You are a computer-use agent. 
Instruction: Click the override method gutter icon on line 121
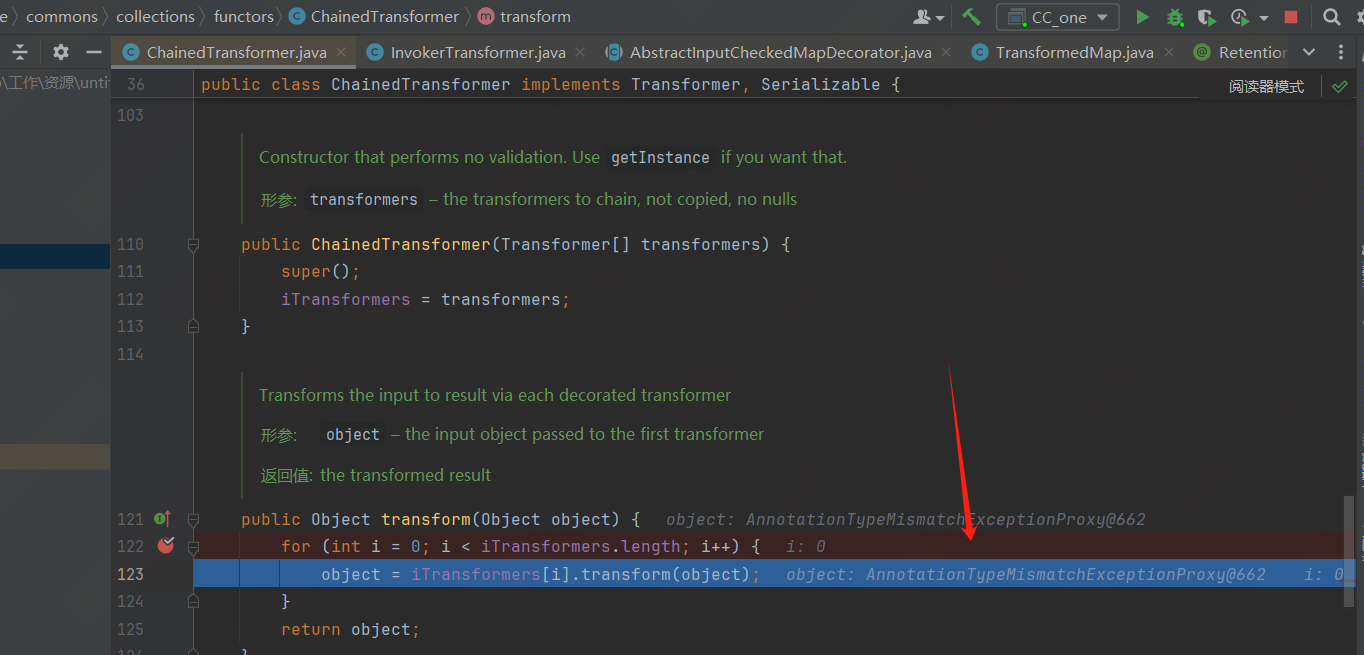(162, 519)
